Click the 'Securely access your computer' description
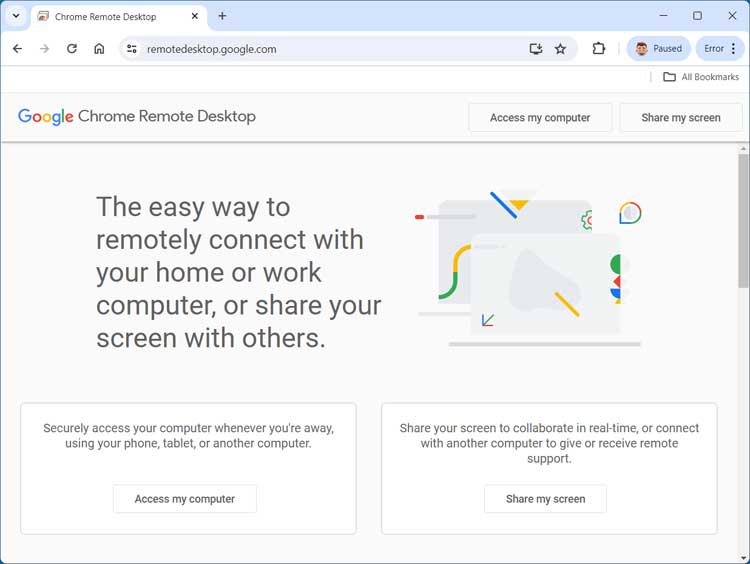The height and width of the screenshot is (564, 750). coord(188,436)
